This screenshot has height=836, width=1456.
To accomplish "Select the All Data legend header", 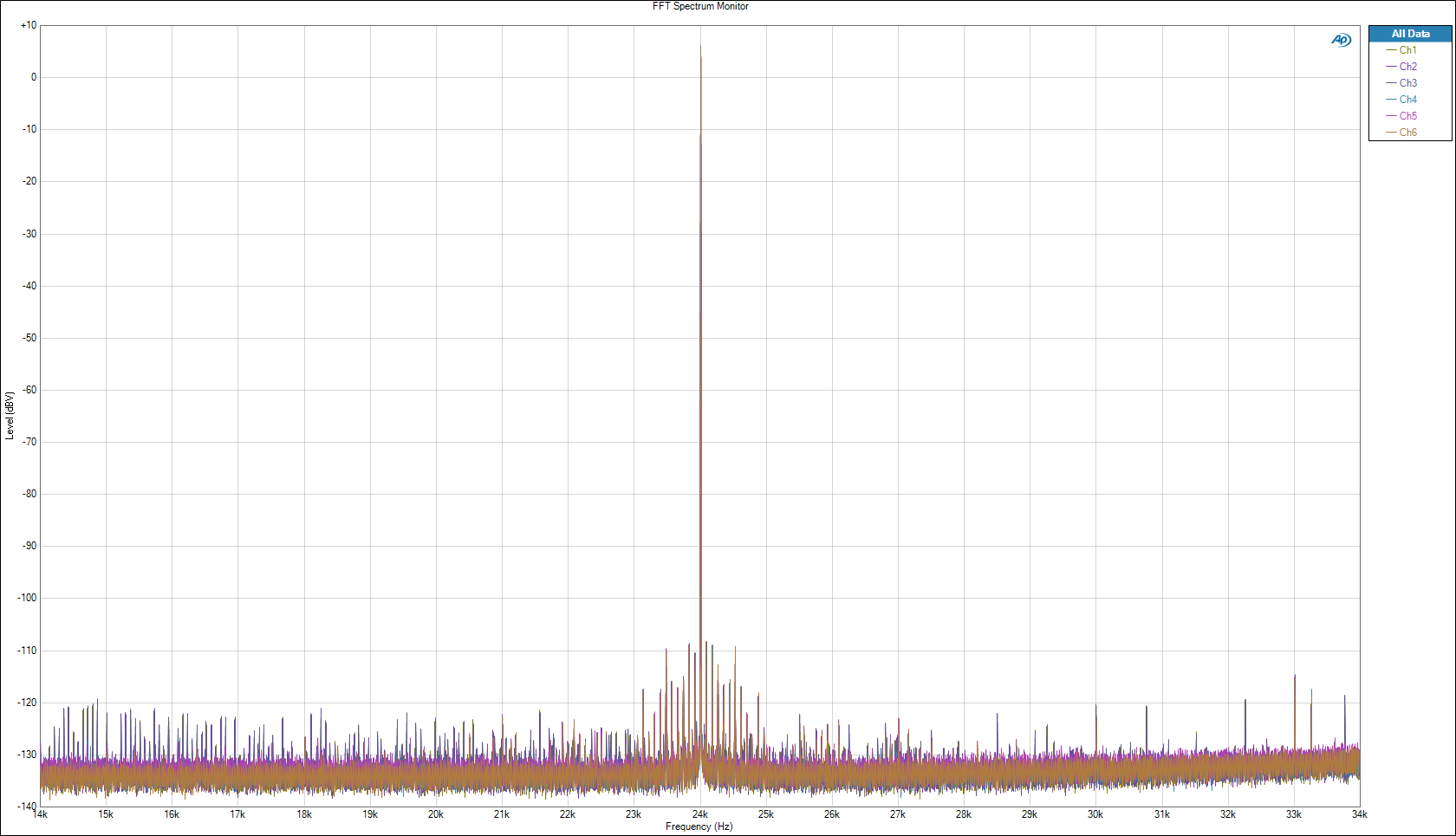I will (1410, 34).
